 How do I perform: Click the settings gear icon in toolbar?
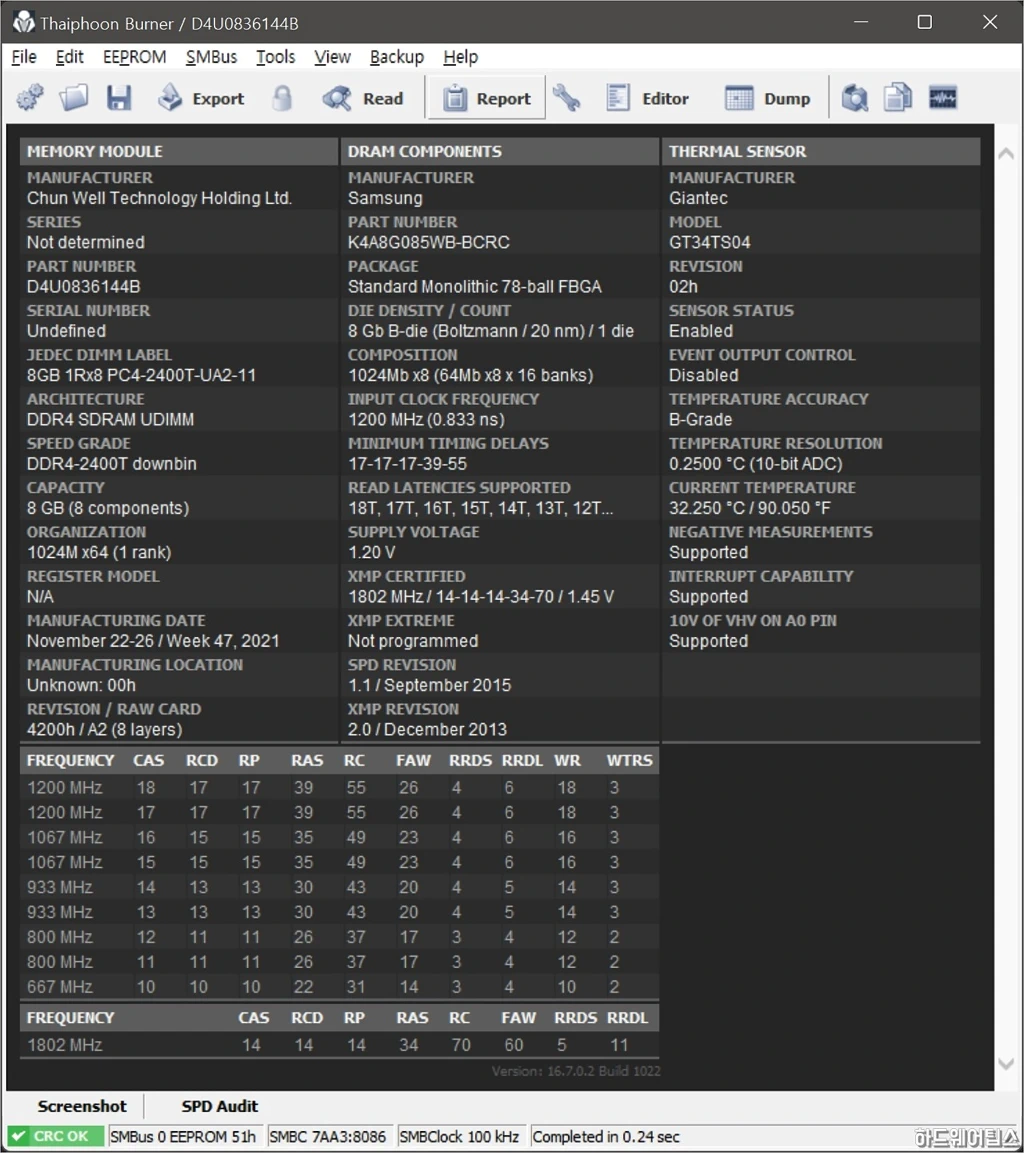tap(30, 98)
